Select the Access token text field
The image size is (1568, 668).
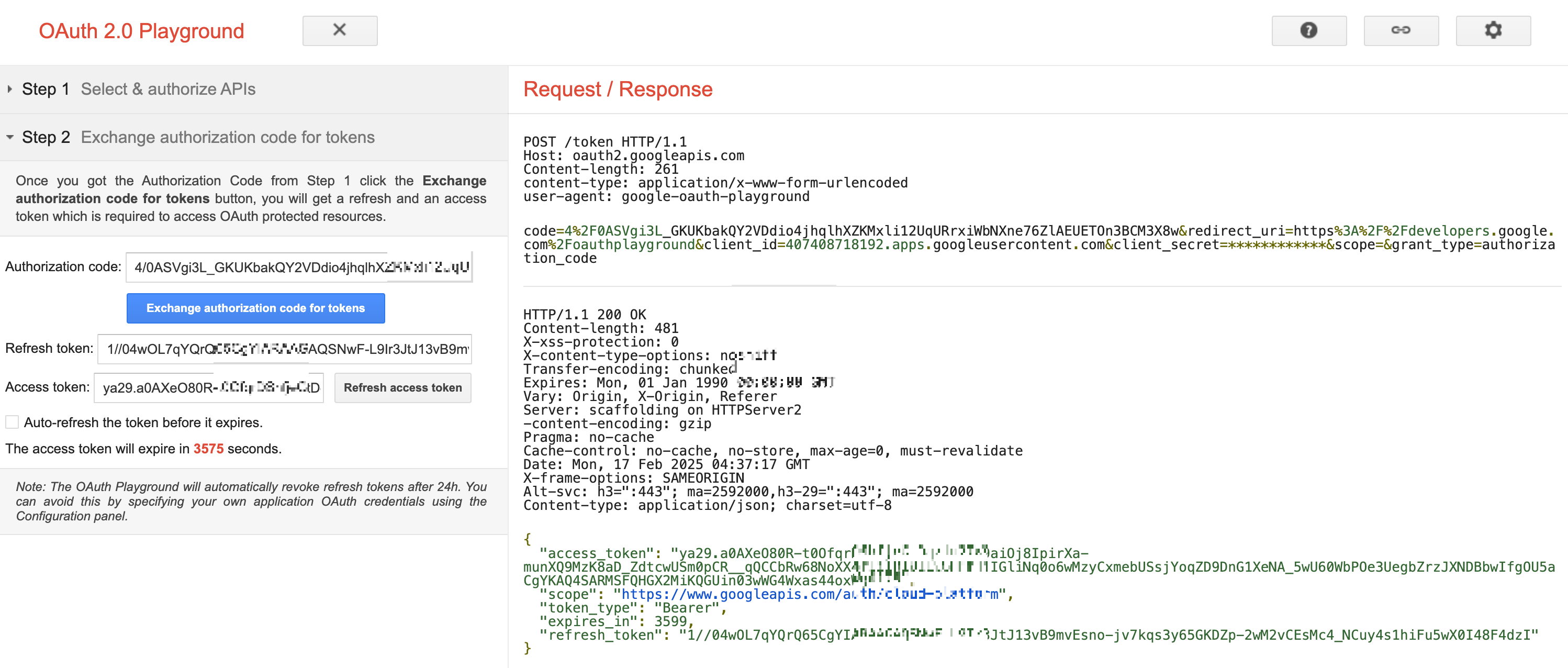[x=208, y=388]
